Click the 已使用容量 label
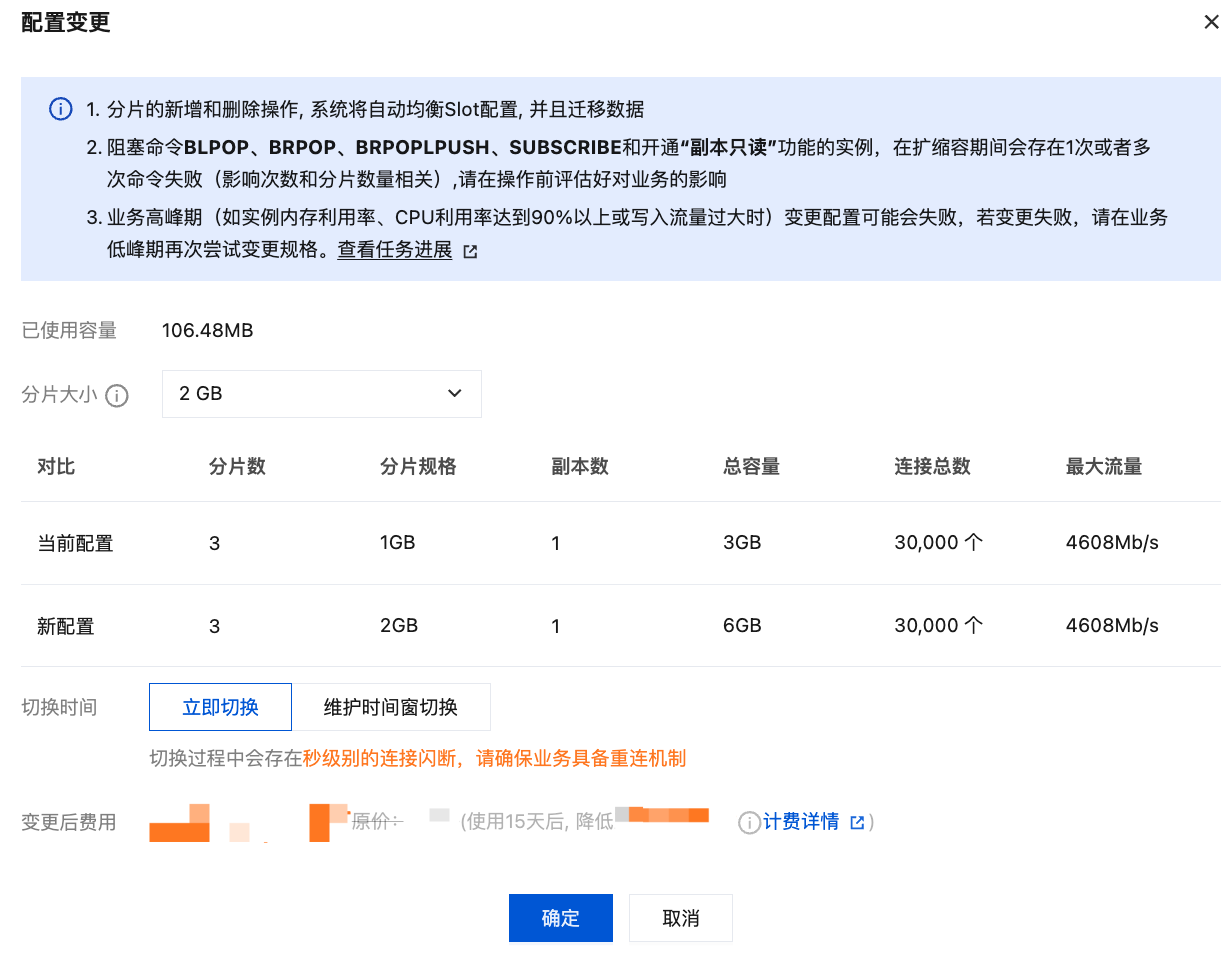The image size is (1230, 966). [69, 330]
